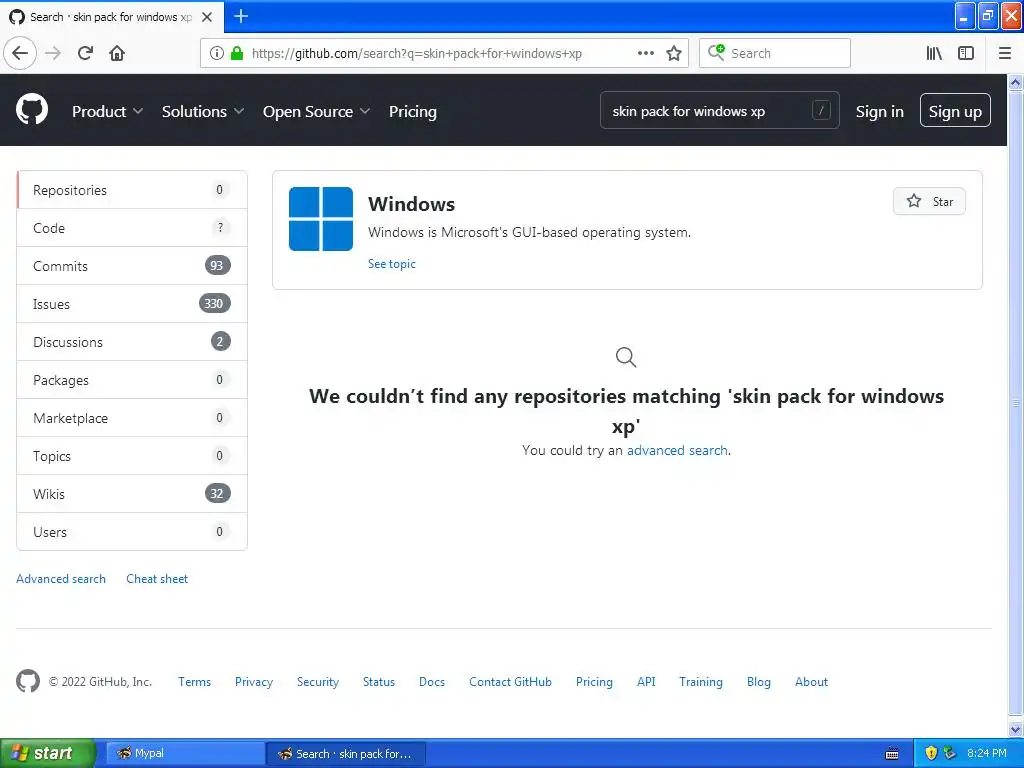
Task: Show Wikis results
Action: point(132,494)
